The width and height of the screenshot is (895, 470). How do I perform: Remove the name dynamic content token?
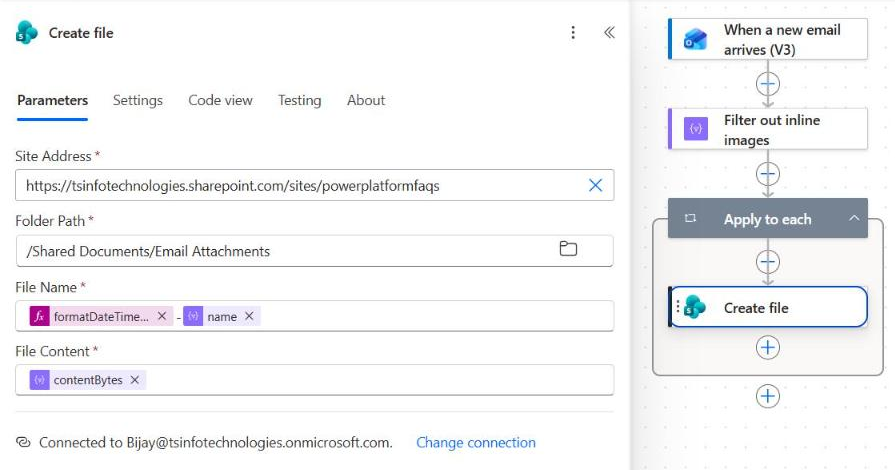tap(249, 316)
